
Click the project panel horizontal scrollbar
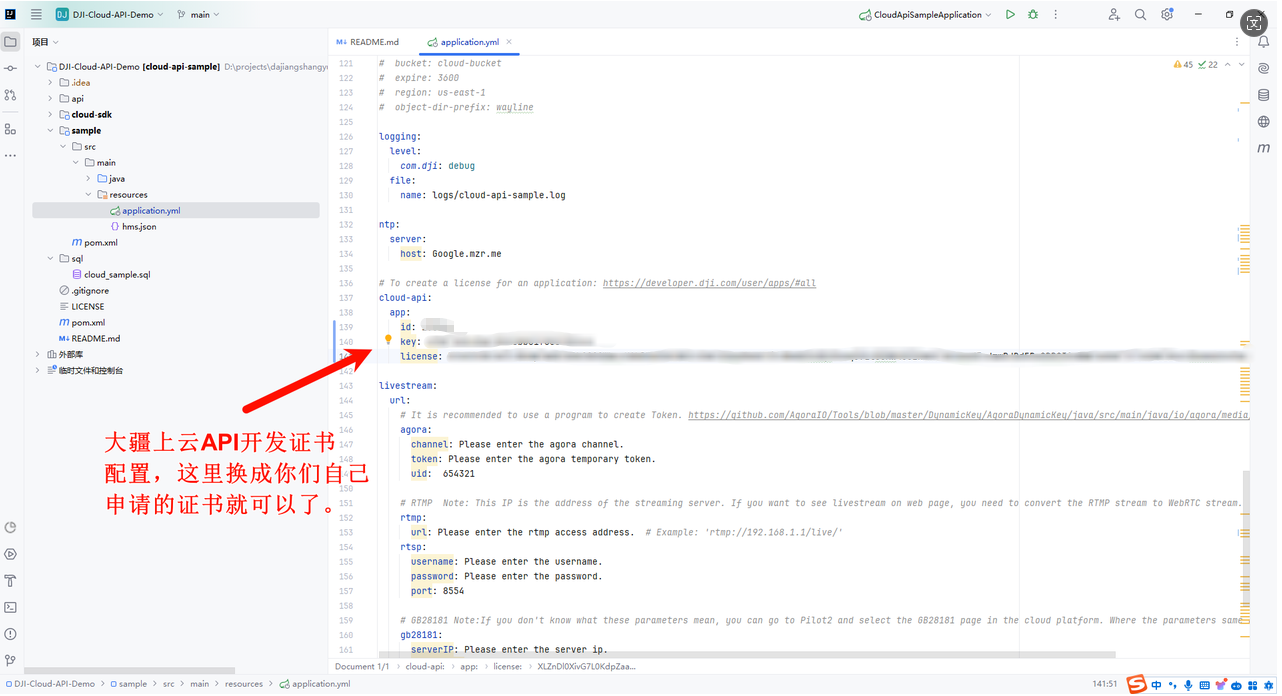coord(130,670)
